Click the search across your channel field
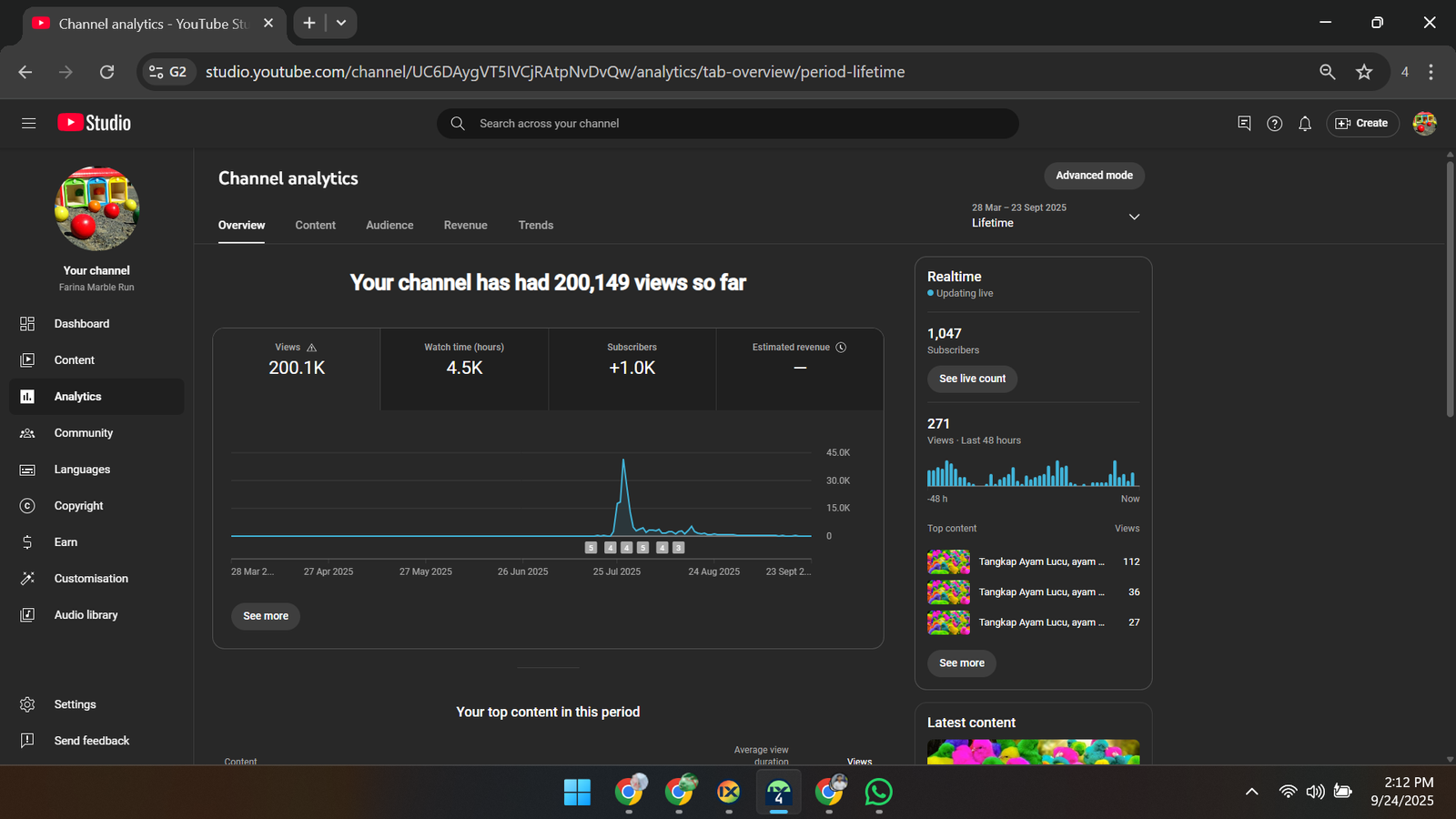The width and height of the screenshot is (1456, 819). point(728,124)
